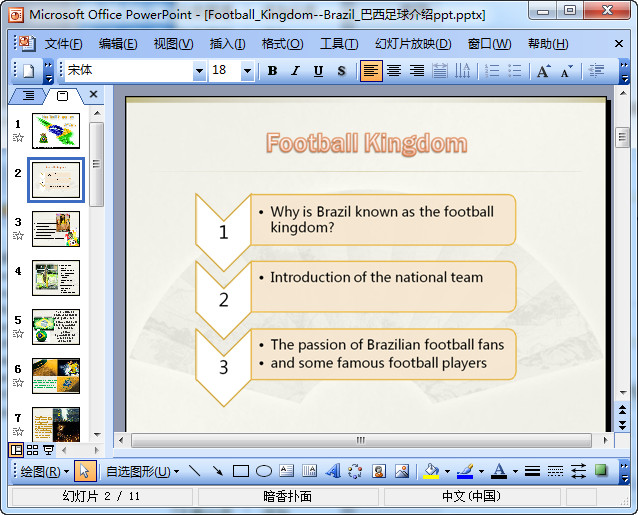Open the 插入(I) menu
This screenshot has height=515, width=638.
pyautogui.click(x=227, y=44)
